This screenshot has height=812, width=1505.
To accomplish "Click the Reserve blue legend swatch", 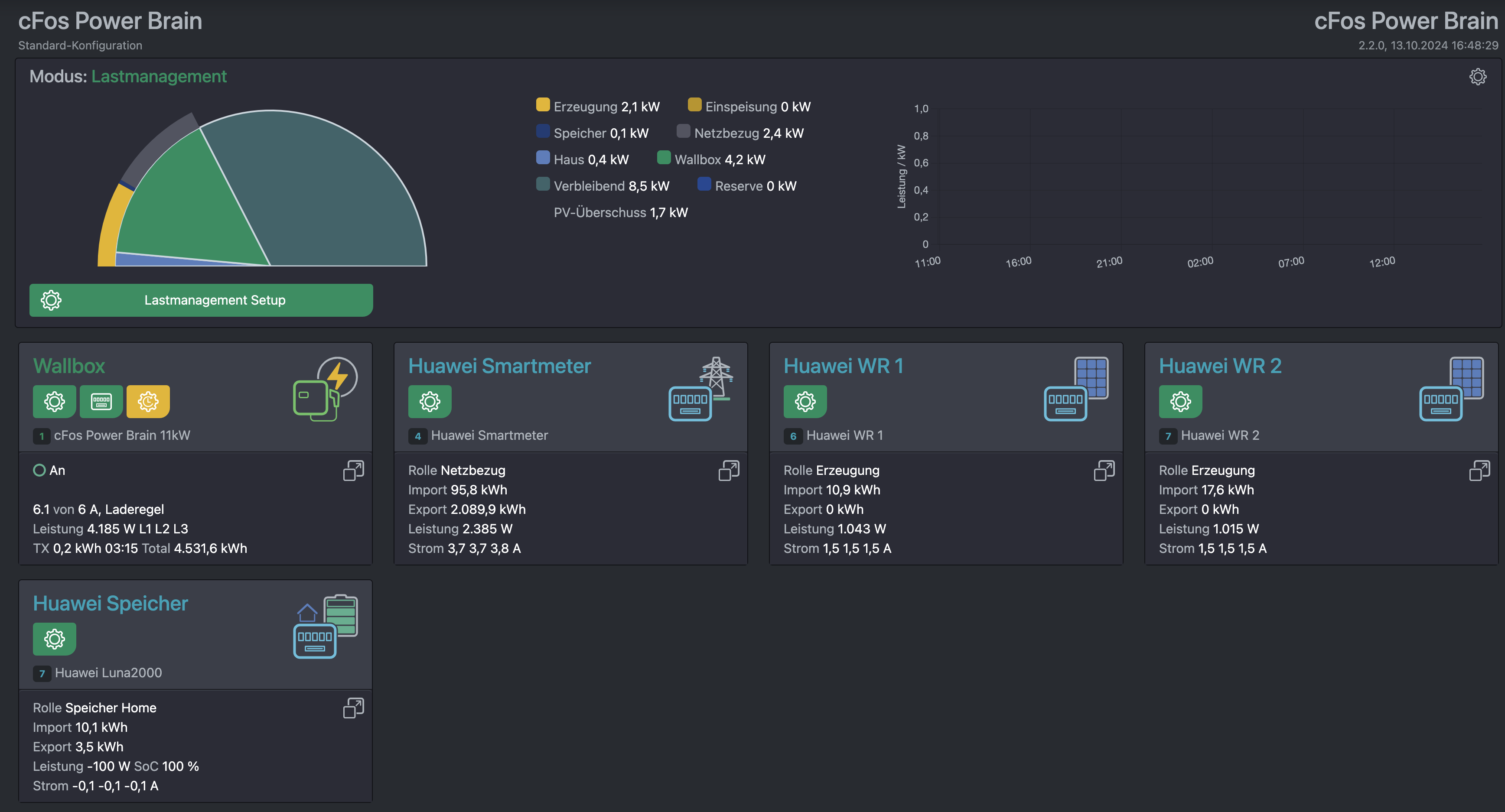I will [704, 183].
